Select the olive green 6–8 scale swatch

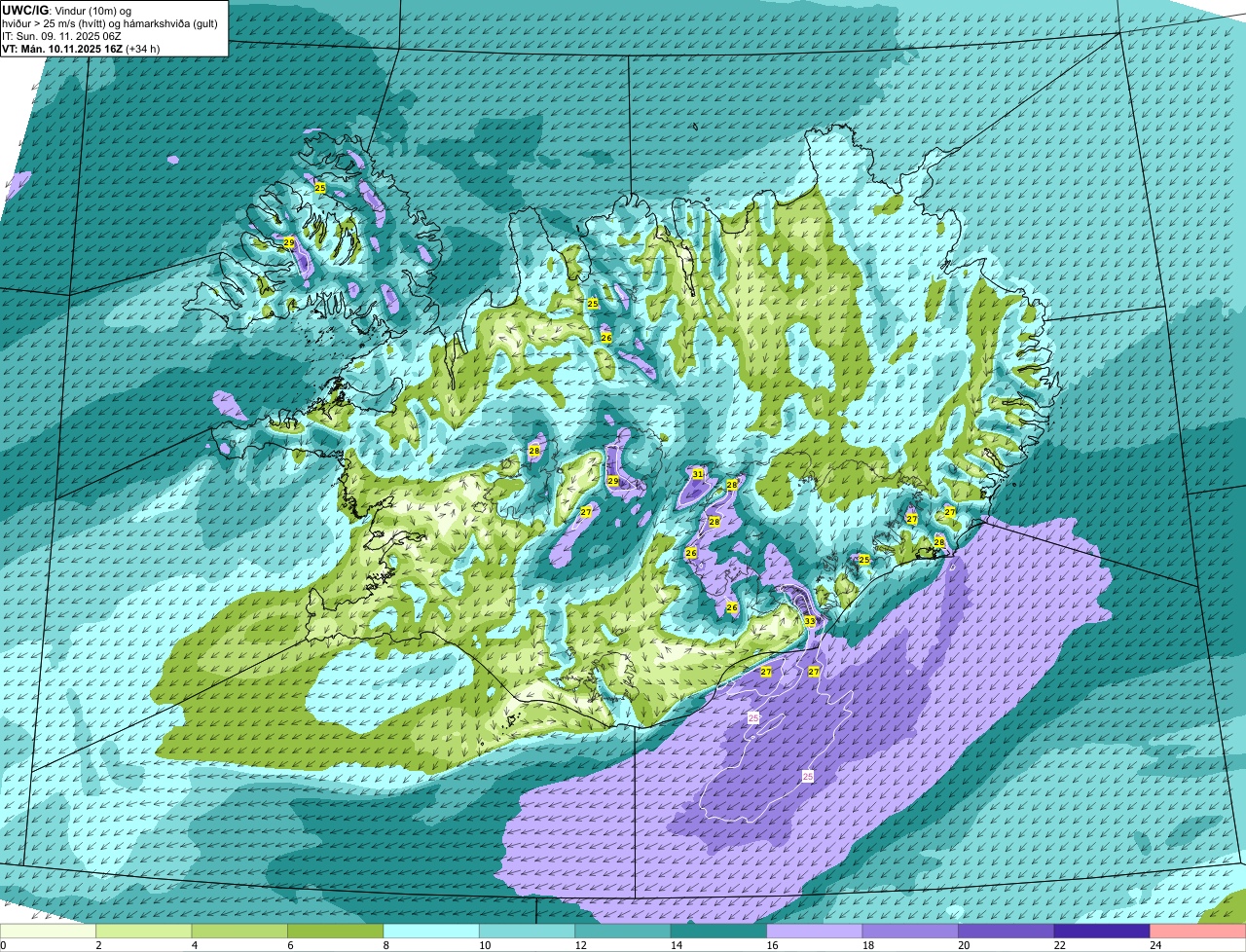336,931
